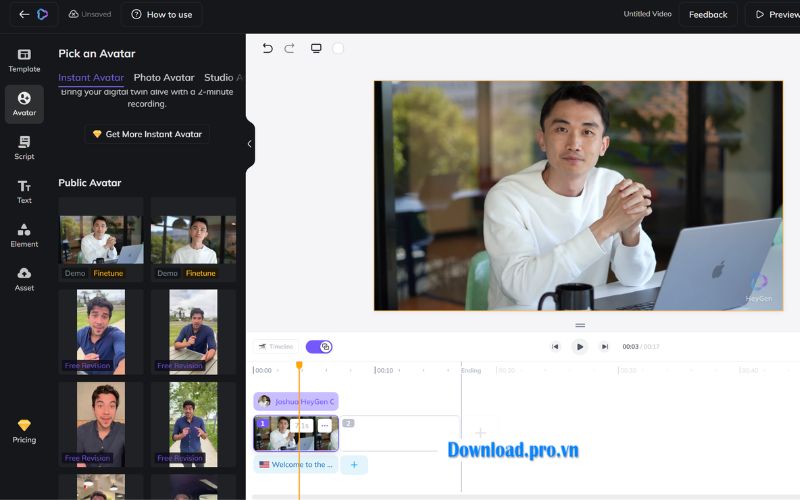Open the Avatar sidebar panel
The height and width of the screenshot is (500, 800).
point(24,104)
